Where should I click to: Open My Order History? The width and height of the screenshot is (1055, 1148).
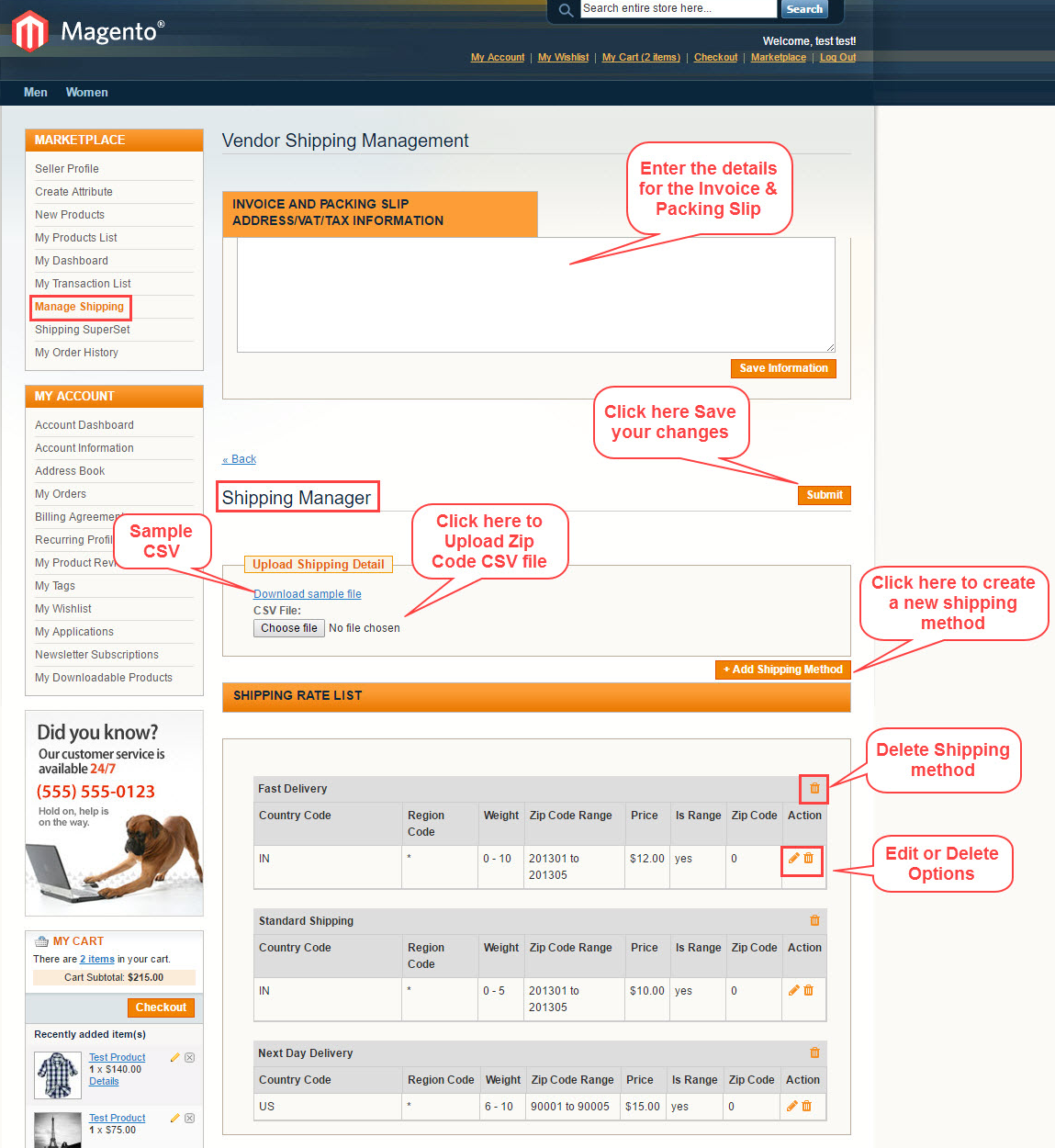click(x=76, y=353)
